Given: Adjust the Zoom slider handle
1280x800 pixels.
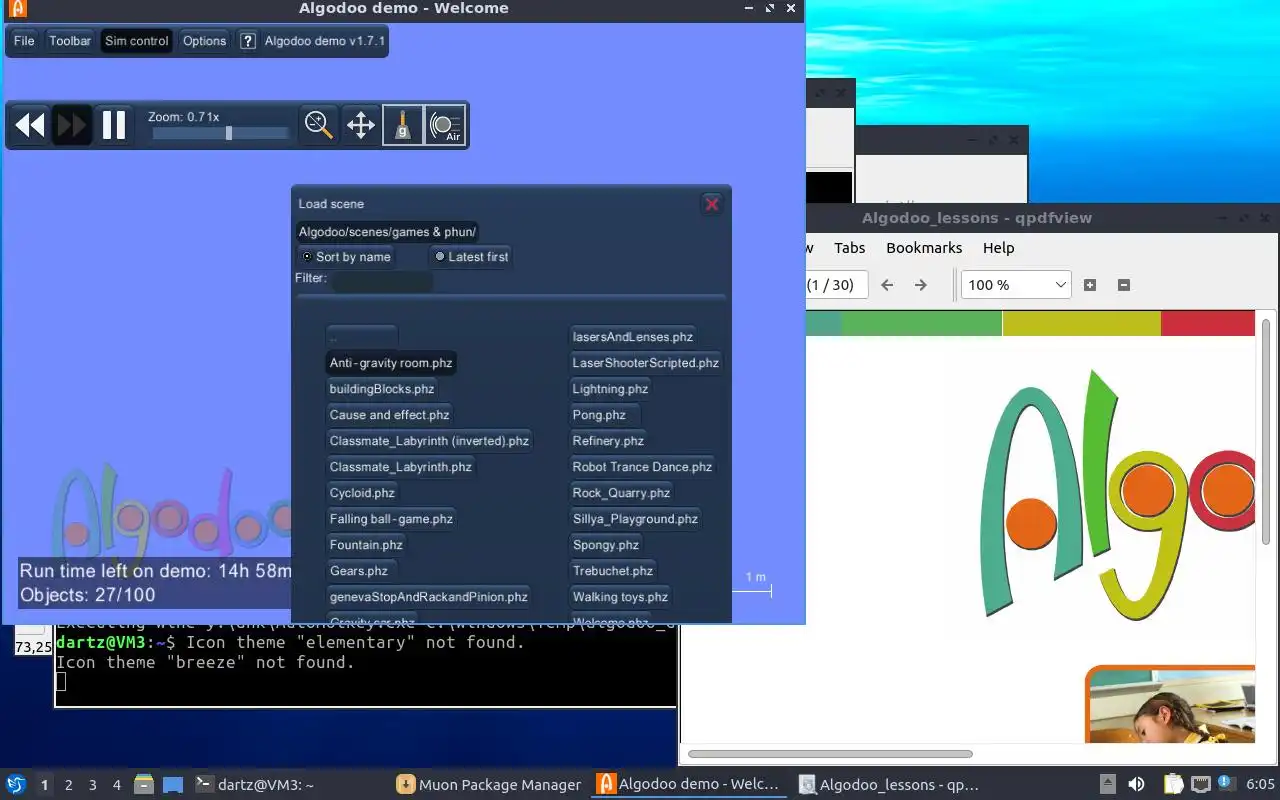Looking at the screenshot, I should coord(229,133).
